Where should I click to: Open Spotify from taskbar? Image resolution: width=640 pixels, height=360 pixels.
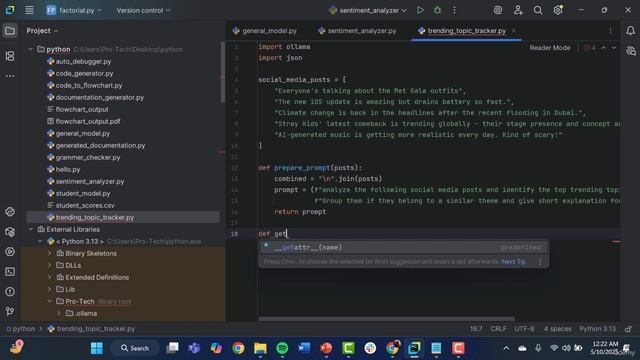(282, 348)
